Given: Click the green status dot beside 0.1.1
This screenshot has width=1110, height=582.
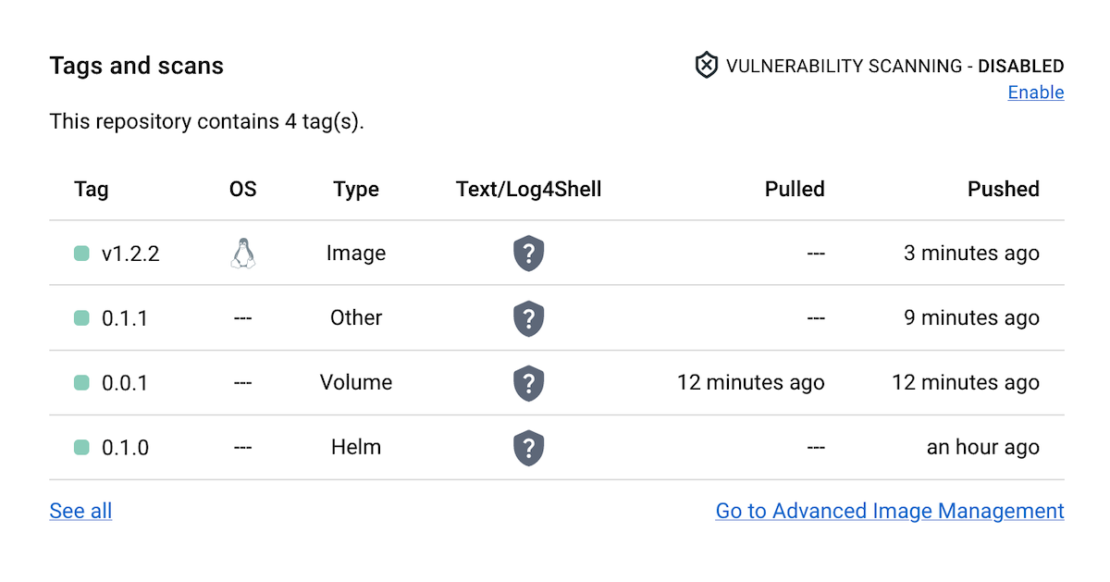Looking at the screenshot, I should click(82, 318).
